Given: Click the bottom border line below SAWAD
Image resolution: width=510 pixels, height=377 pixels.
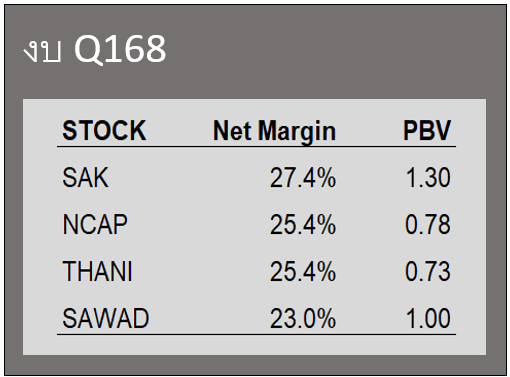Looking at the screenshot, I should (x=256, y=334).
